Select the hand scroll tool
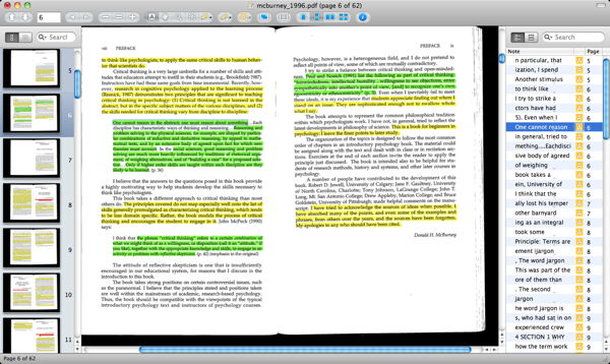 pyautogui.click(x=165, y=17)
